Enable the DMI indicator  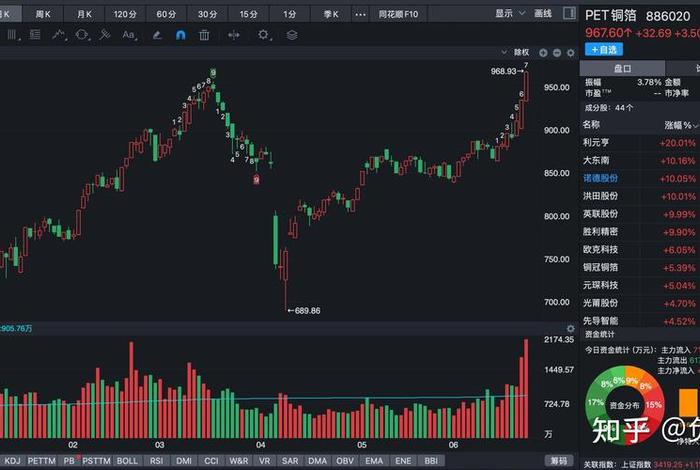point(183,461)
